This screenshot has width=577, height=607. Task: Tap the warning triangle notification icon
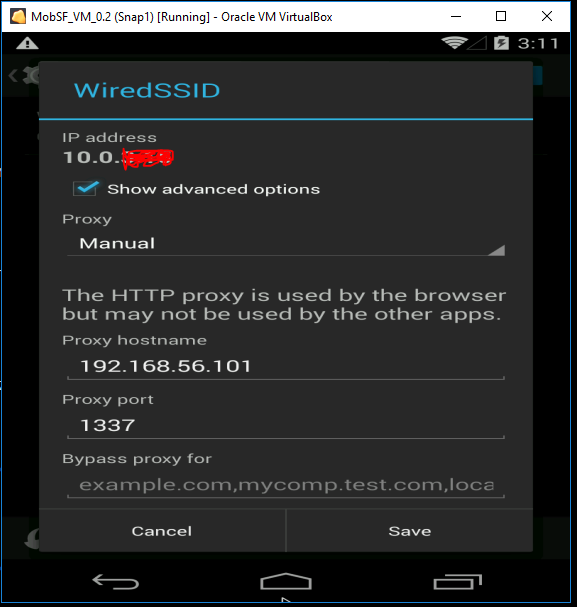tap(27, 43)
